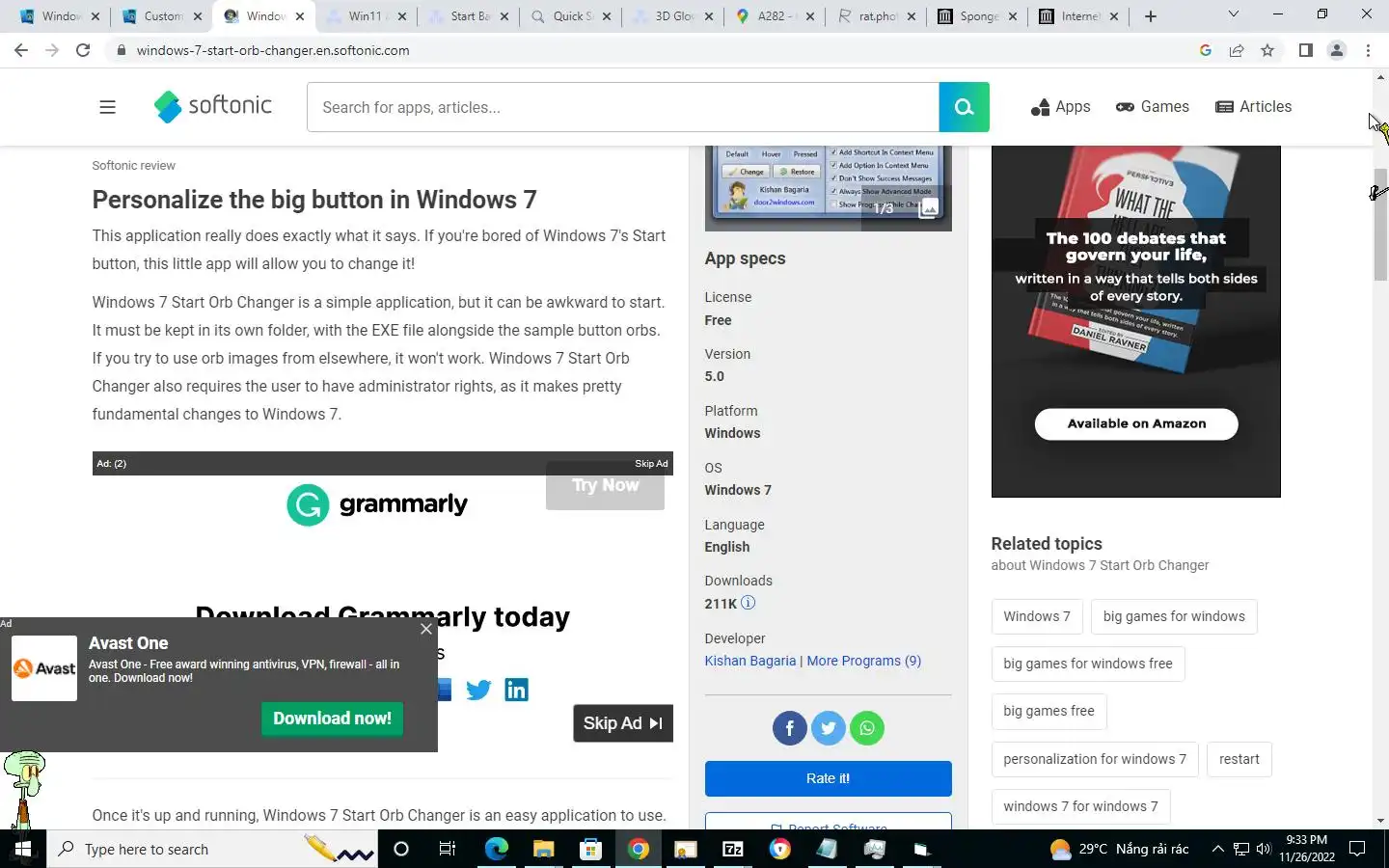Close the Start Ba tab
This screenshot has width=1389, height=868.
tap(504, 16)
